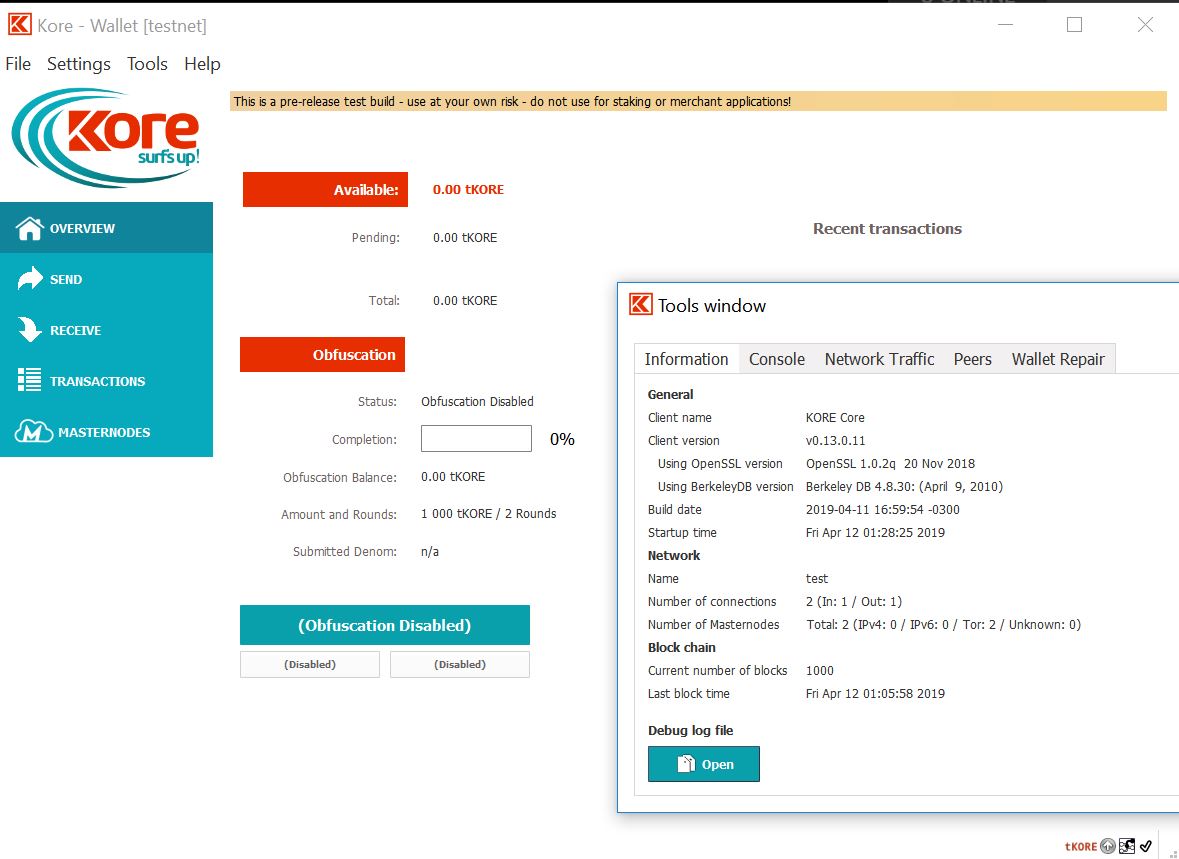Screen dimensions: 1179x859
Task: Go to the Send page
Action: (x=106, y=279)
